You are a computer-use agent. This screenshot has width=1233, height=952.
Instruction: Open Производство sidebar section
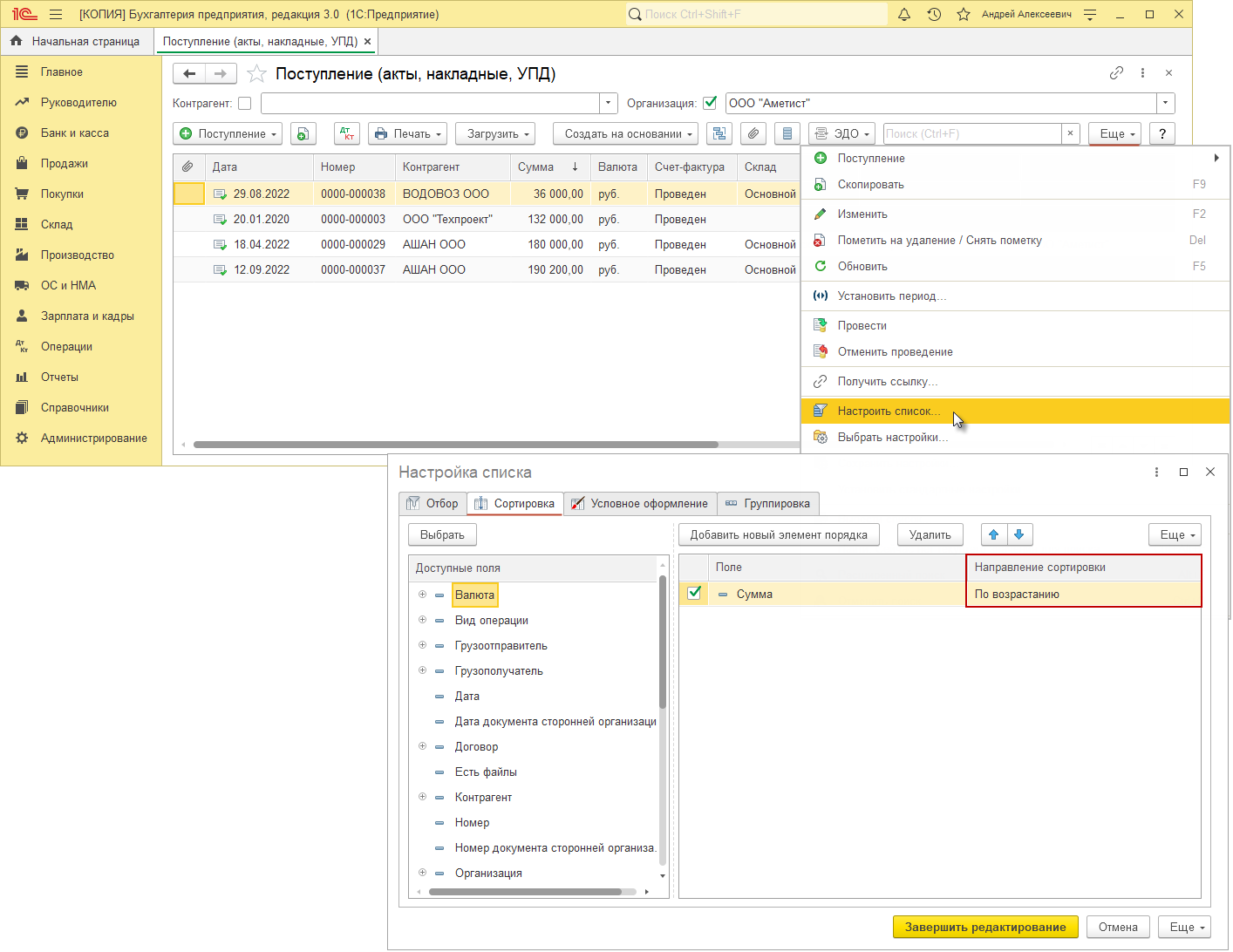(x=78, y=255)
